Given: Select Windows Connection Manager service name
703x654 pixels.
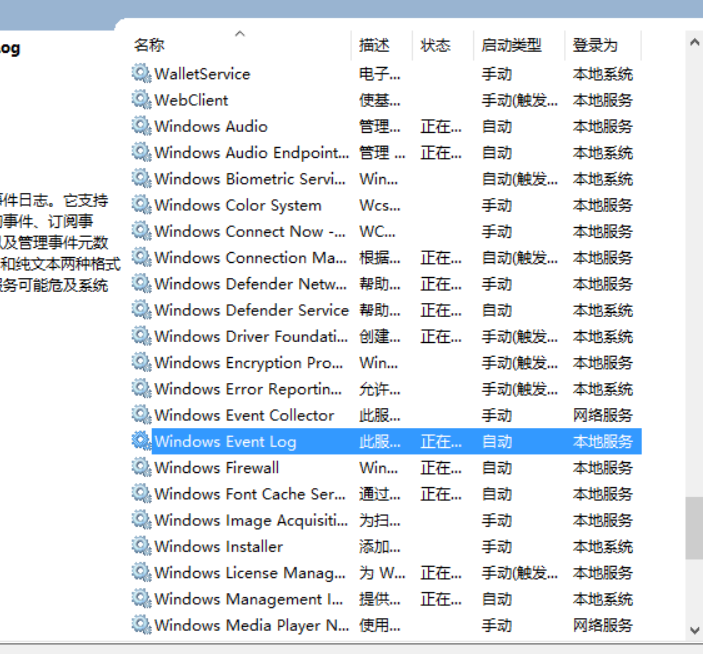Looking at the screenshot, I should pos(251,258).
